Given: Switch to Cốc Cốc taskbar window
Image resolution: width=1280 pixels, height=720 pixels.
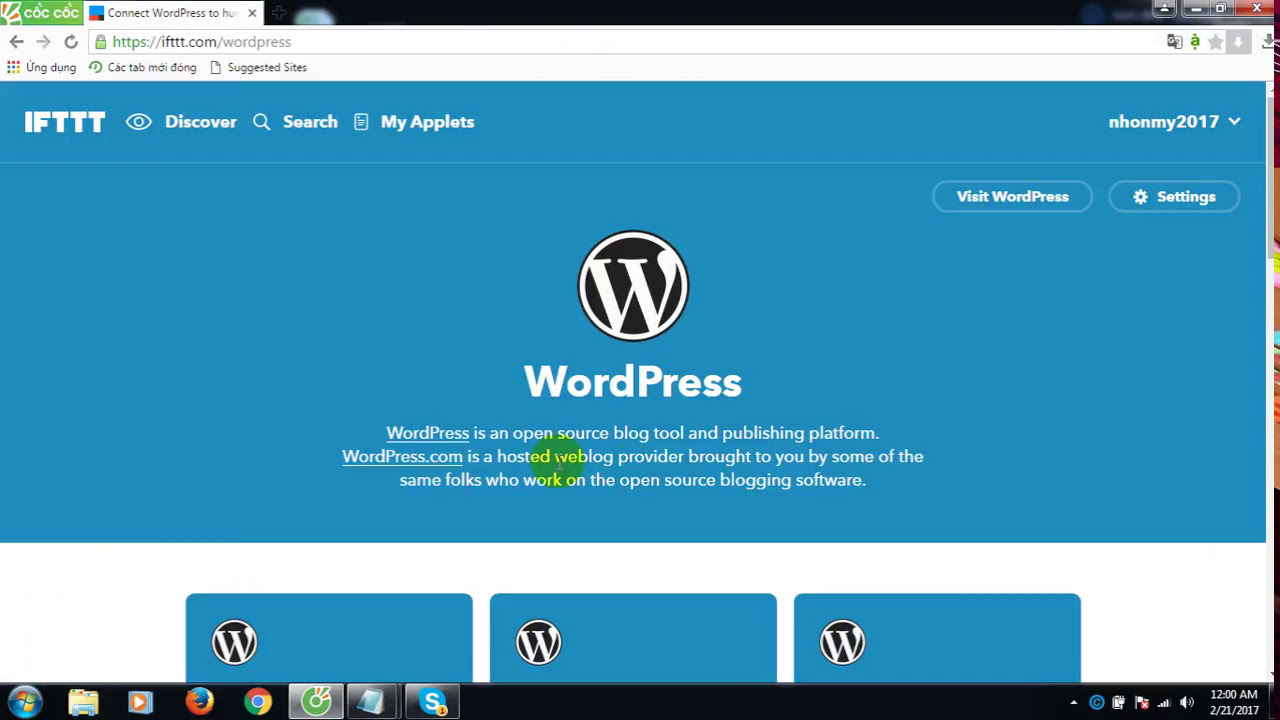Looking at the screenshot, I should click(316, 702).
